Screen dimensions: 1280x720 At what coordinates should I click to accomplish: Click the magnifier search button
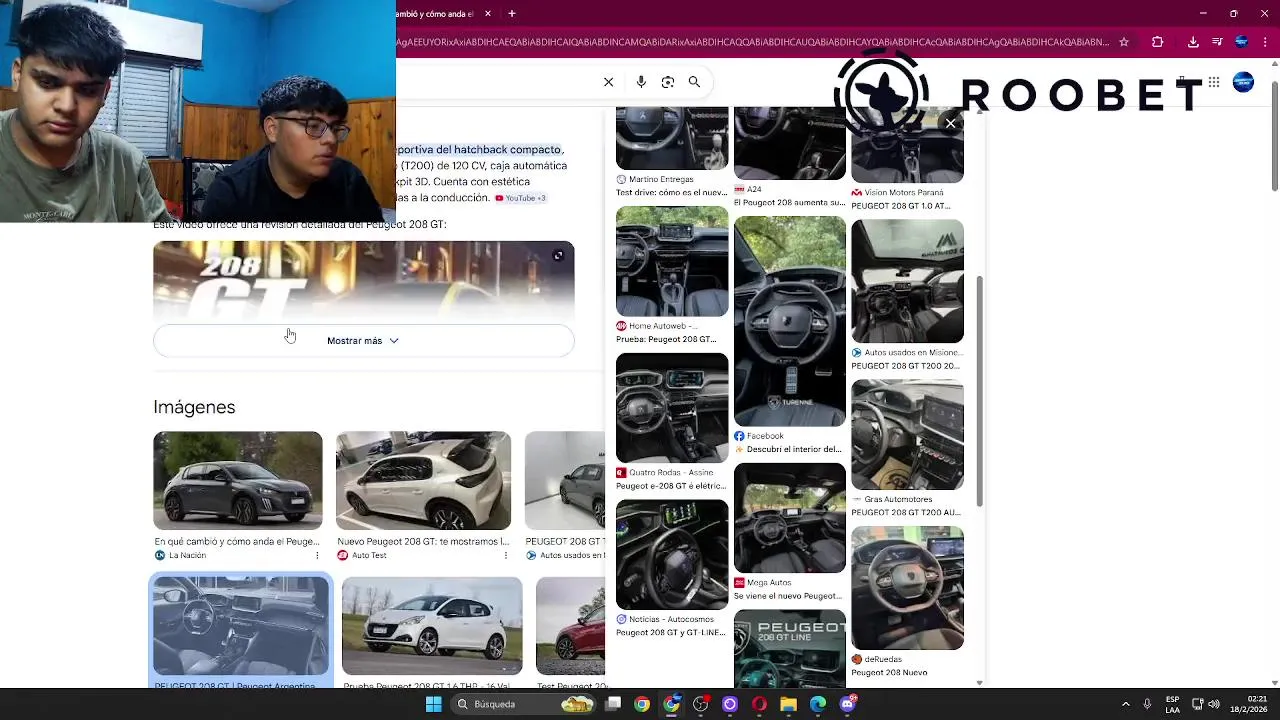pyautogui.click(x=694, y=82)
